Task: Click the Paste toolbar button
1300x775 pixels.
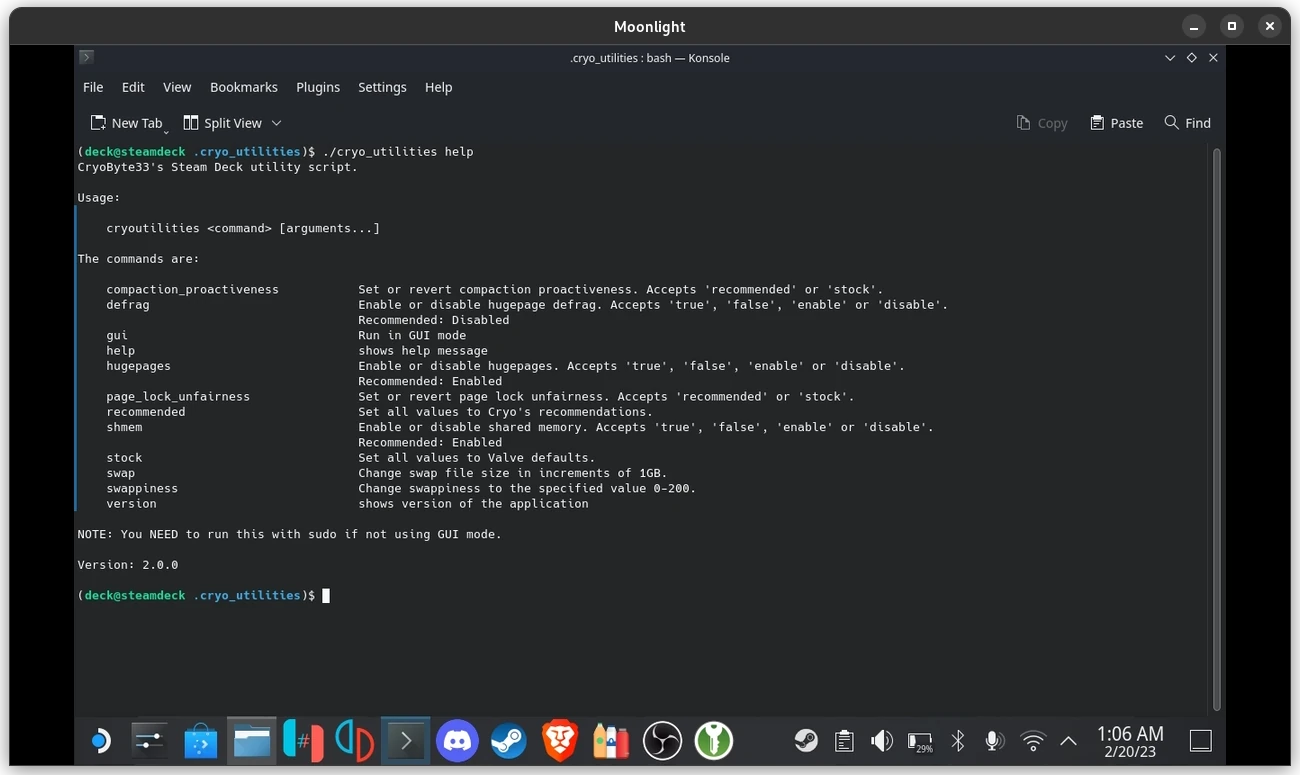Action: click(1117, 123)
